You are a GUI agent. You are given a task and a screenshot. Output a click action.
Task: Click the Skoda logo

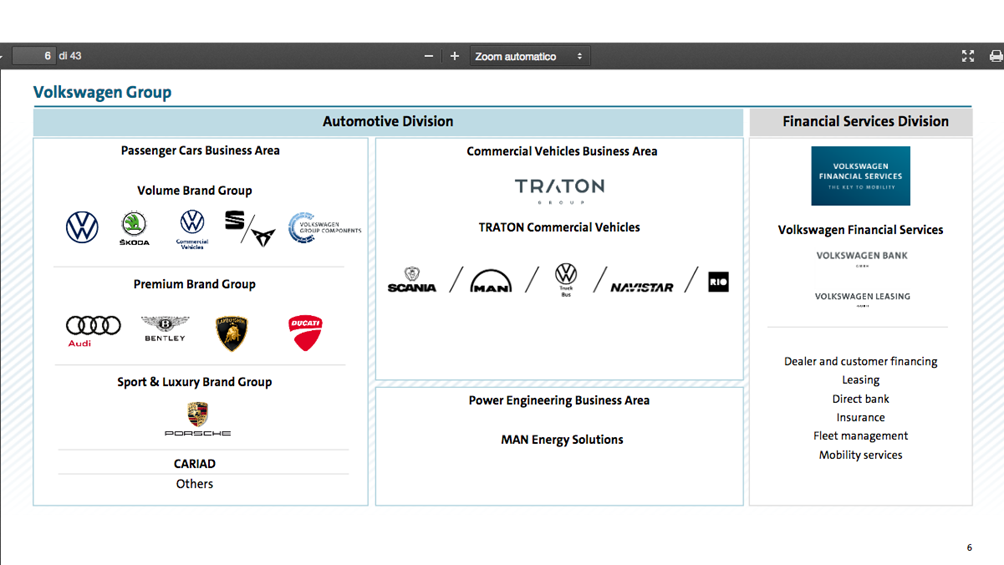134,229
